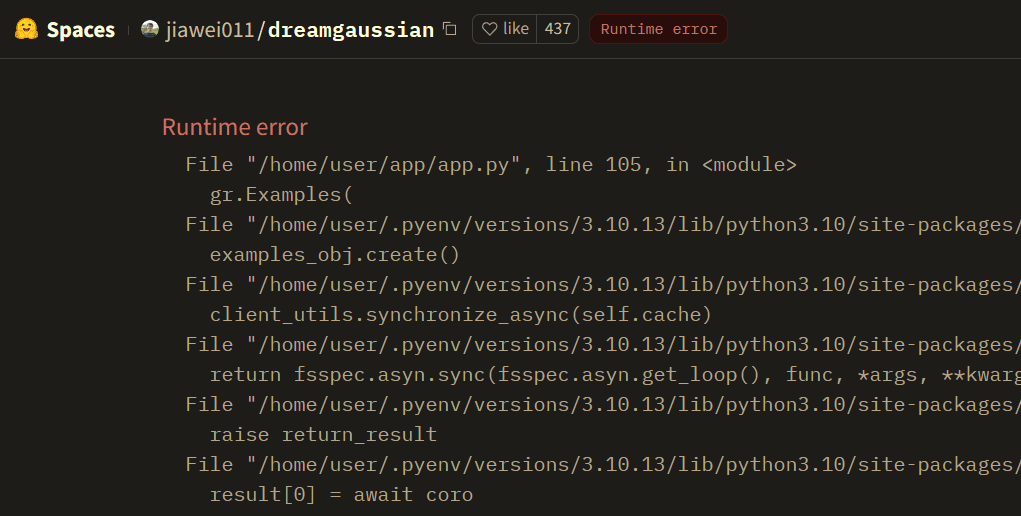Click the File path line above examples_obj.create()
1021x516 pixels.
602,224
